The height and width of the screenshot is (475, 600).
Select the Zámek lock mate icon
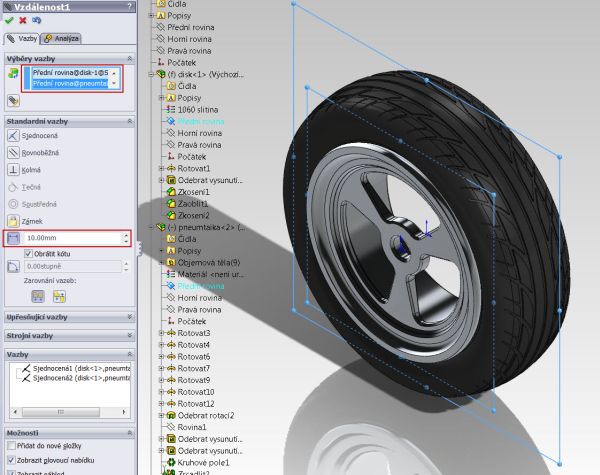point(14,221)
